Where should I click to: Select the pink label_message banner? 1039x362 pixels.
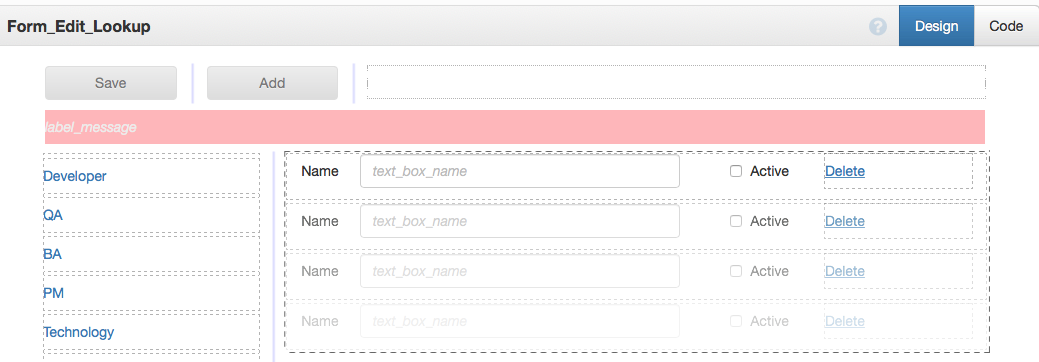(515, 127)
